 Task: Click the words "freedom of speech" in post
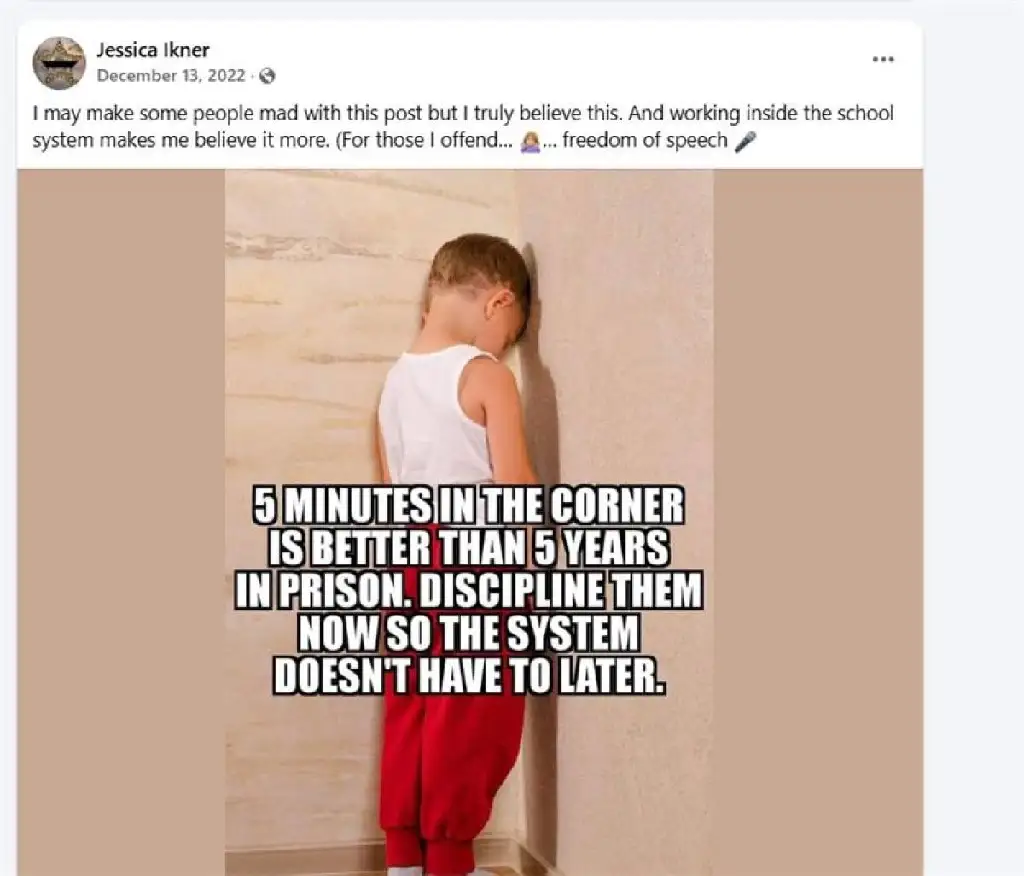click(x=645, y=140)
